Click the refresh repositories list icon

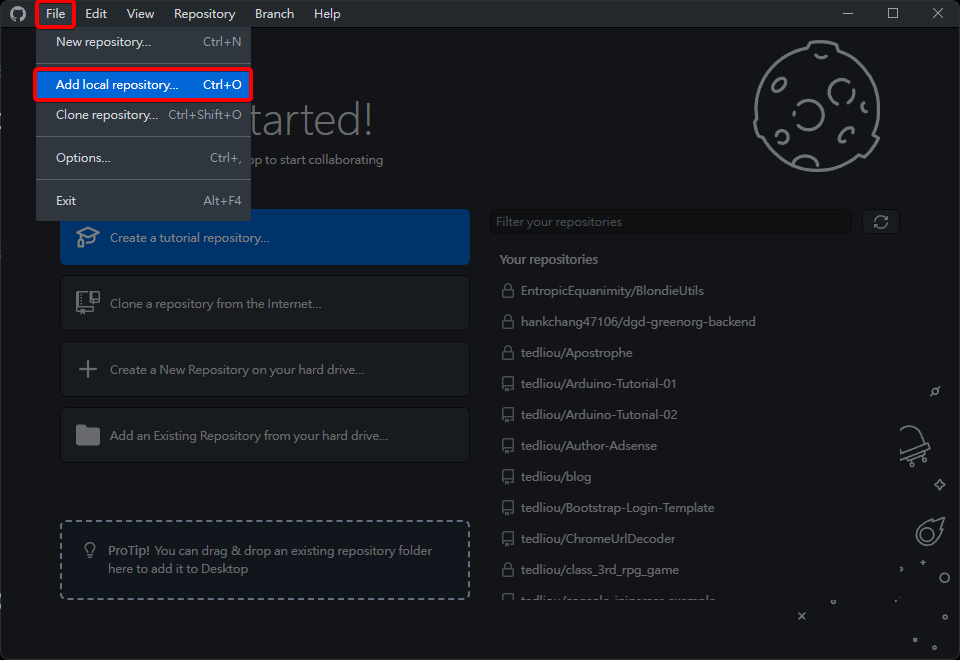880,222
